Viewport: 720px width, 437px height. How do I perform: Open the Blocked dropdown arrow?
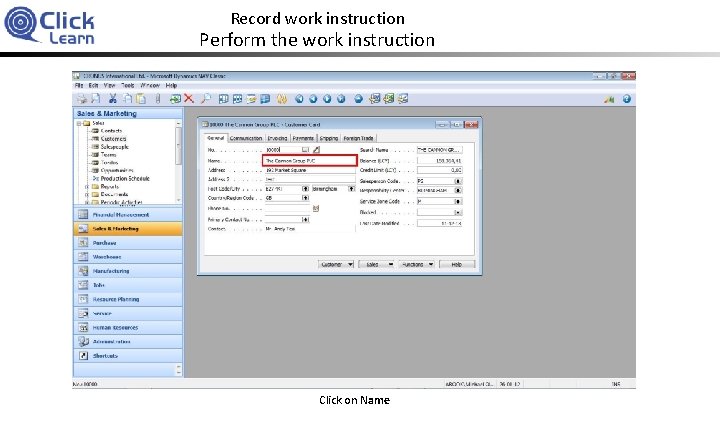coord(458,213)
